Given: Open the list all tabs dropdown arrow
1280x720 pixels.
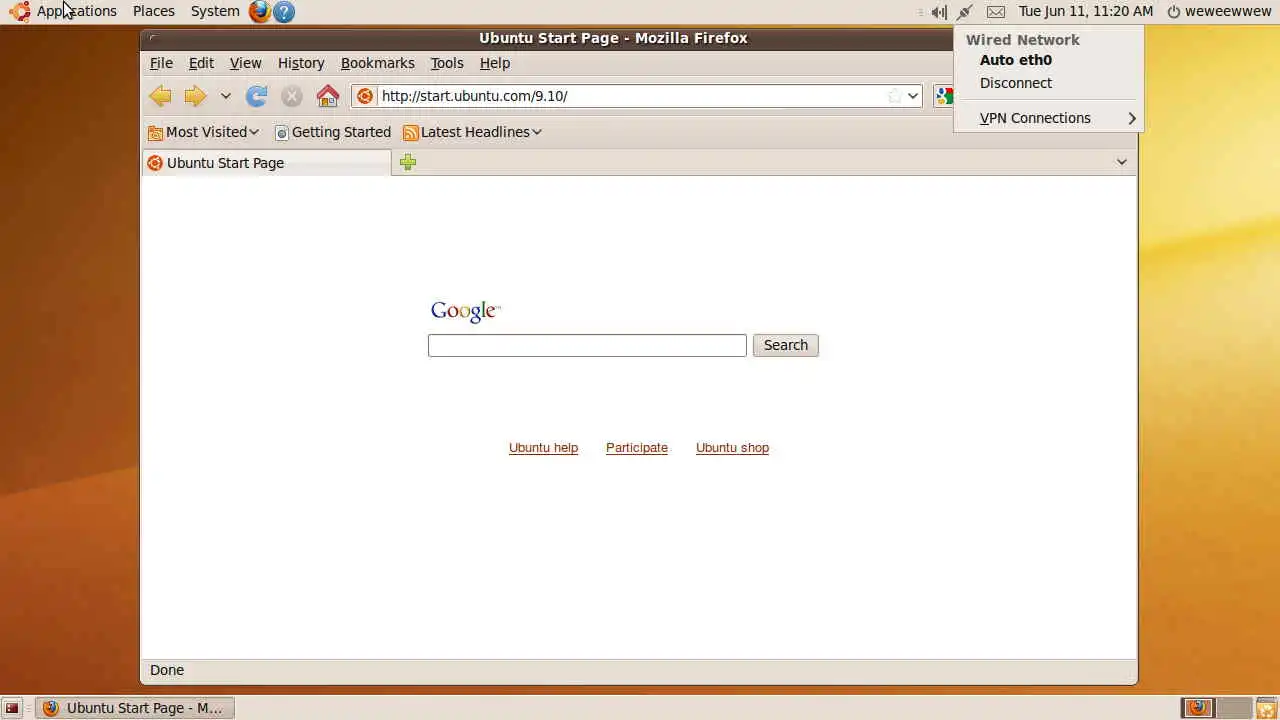Looking at the screenshot, I should (x=1121, y=163).
